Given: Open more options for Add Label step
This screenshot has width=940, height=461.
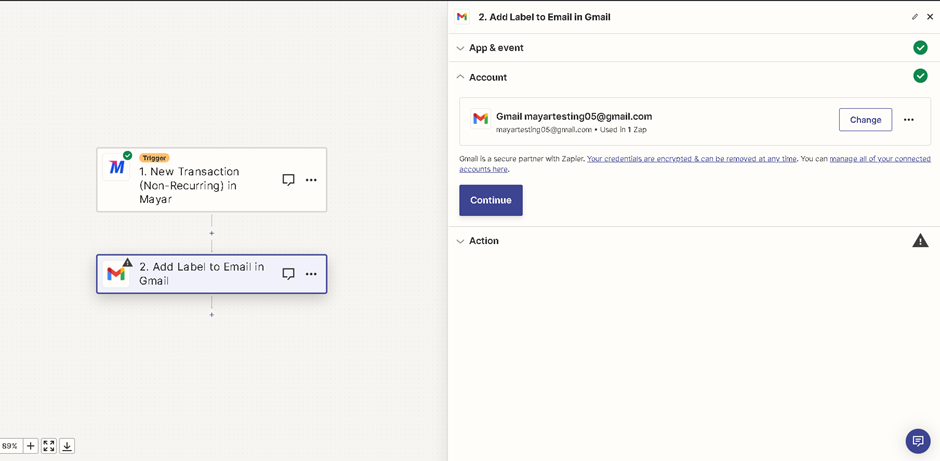Looking at the screenshot, I should click(311, 274).
